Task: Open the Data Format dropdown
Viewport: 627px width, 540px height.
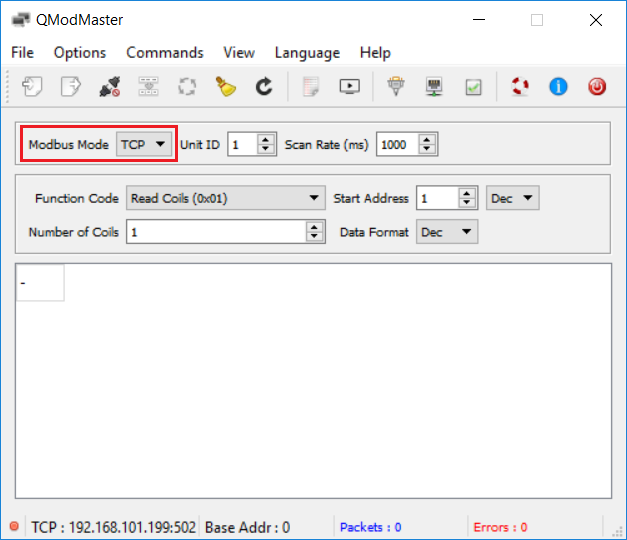Action: [x=447, y=232]
